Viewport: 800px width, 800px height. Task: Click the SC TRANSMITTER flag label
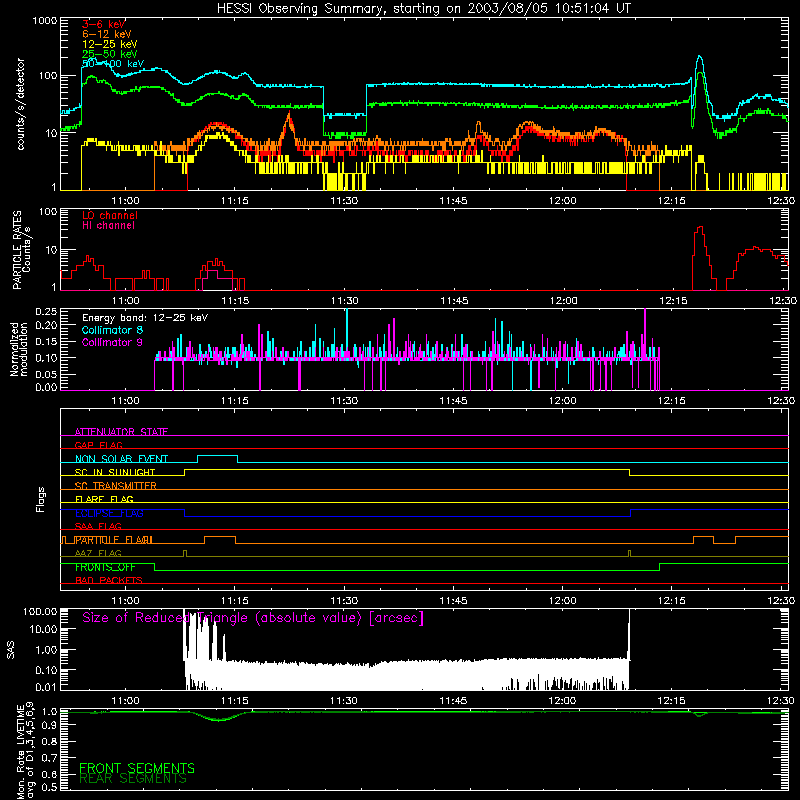coord(116,485)
